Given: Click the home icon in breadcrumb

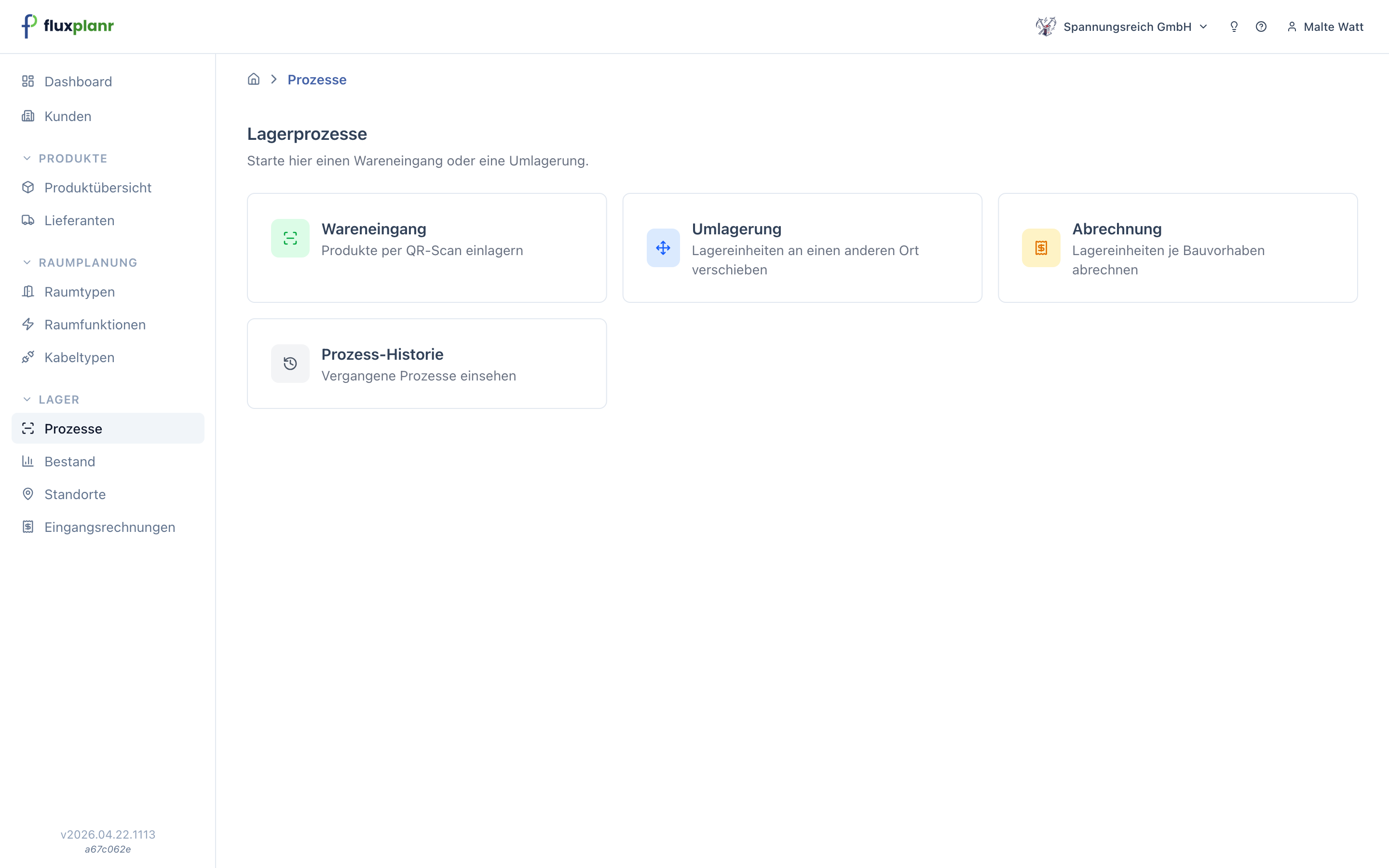Looking at the screenshot, I should pos(254,79).
